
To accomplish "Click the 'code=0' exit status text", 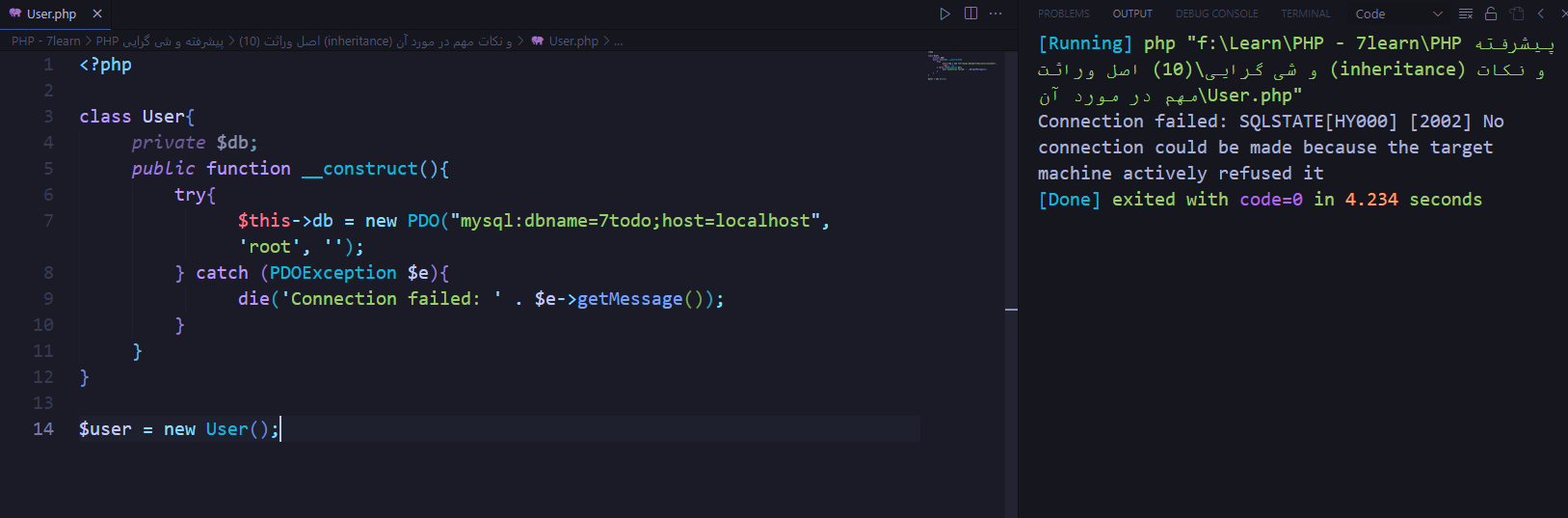I will (1271, 200).
